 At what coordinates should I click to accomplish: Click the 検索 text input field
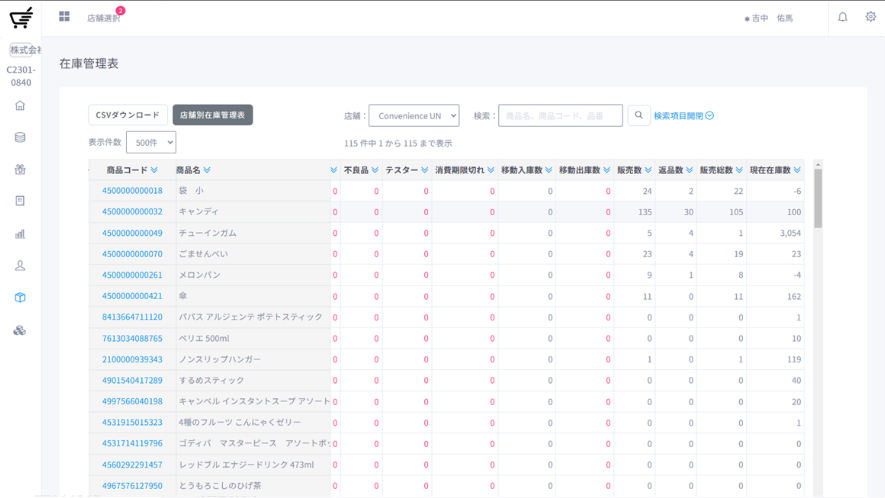tap(560, 116)
